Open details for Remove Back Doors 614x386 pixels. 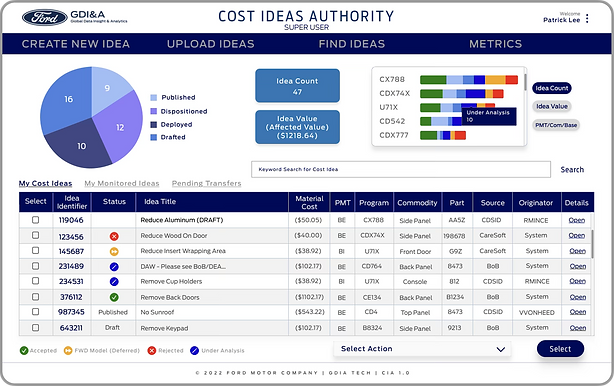[x=578, y=297]
